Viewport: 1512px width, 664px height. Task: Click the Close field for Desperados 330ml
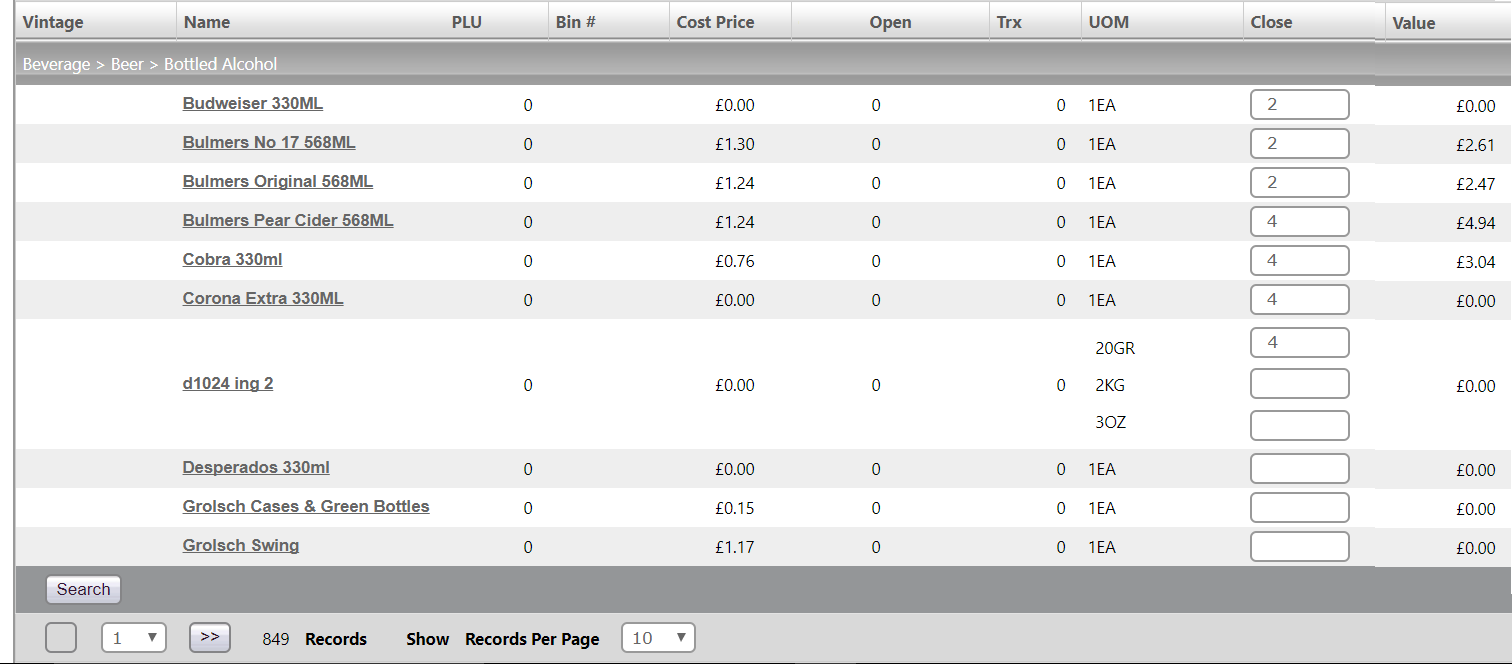1299,469
